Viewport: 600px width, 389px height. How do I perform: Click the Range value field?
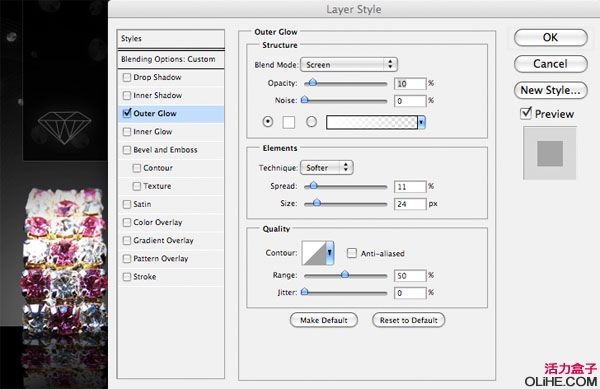[x=410, y=276]
